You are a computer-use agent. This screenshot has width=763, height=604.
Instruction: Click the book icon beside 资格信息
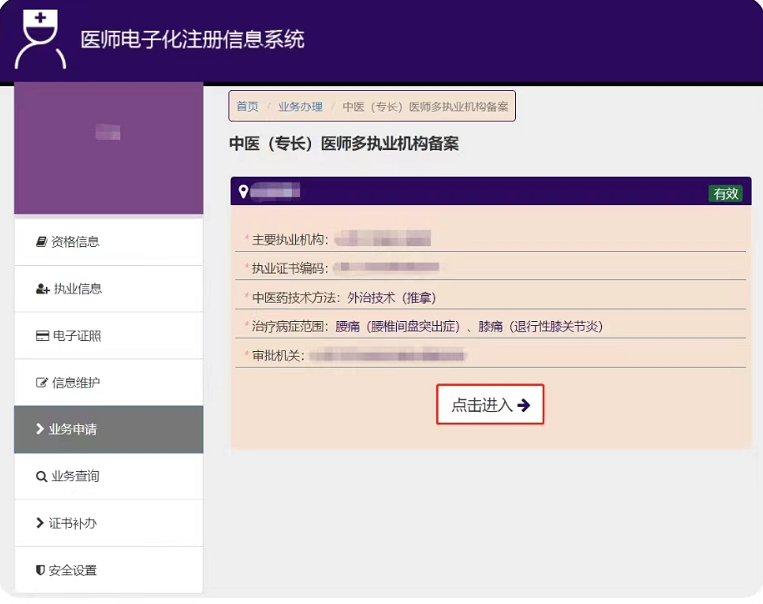(x=41, y=242)
